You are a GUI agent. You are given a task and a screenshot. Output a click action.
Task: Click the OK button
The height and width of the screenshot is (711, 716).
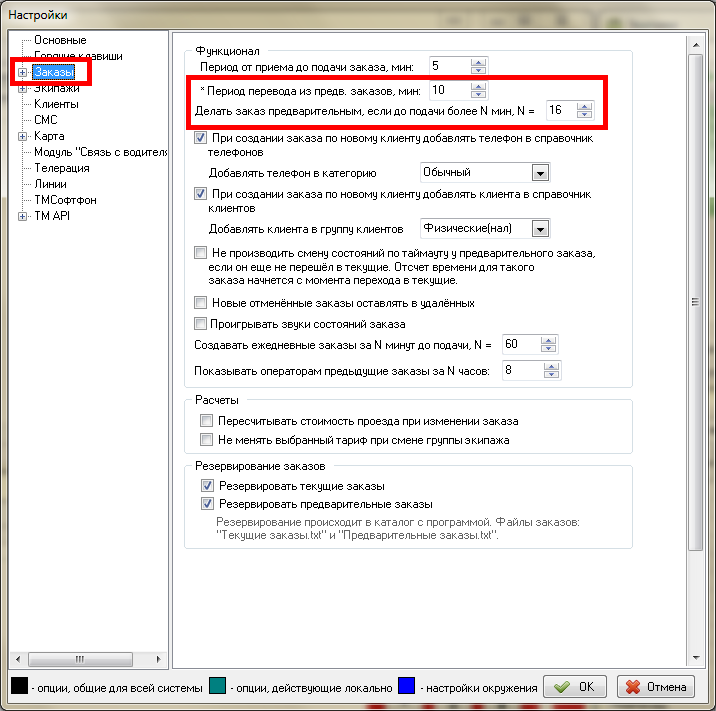click(575, 687)
